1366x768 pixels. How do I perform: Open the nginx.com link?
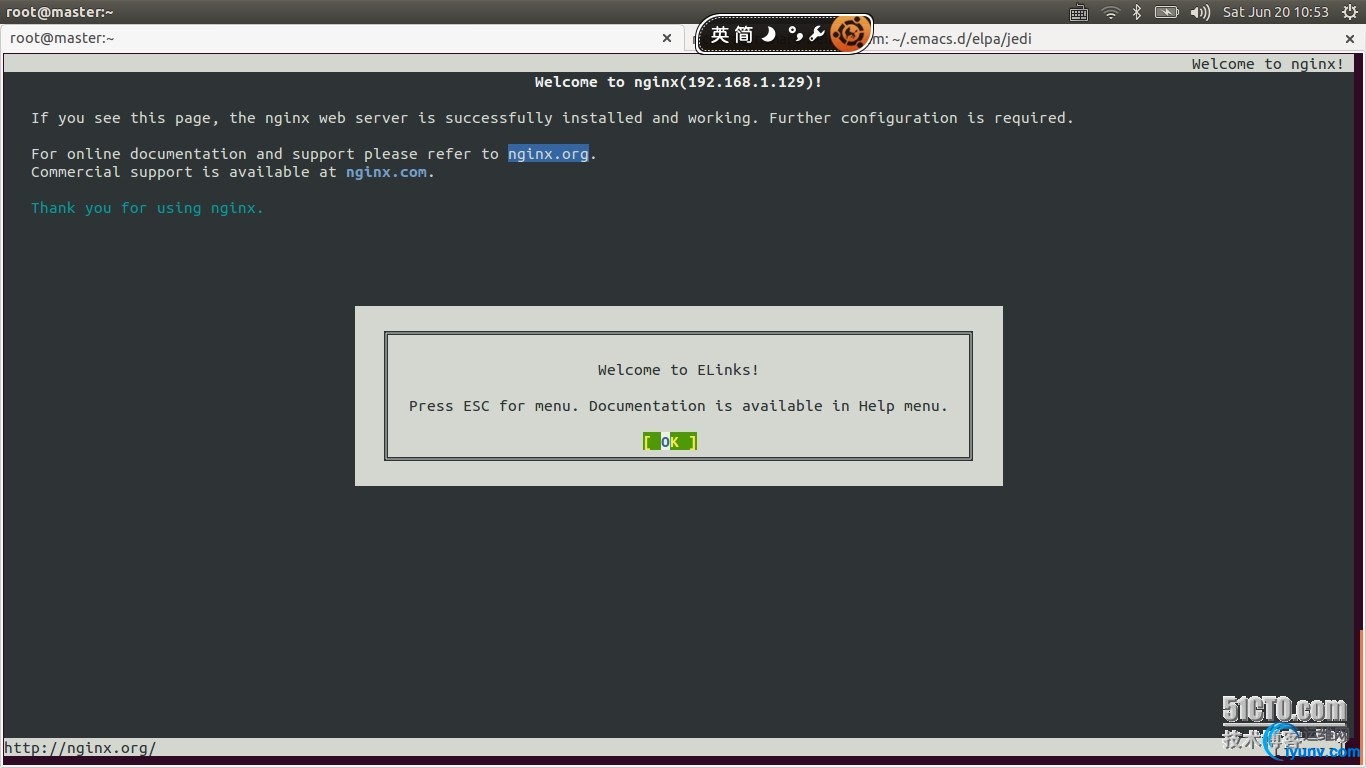(386, 172)
